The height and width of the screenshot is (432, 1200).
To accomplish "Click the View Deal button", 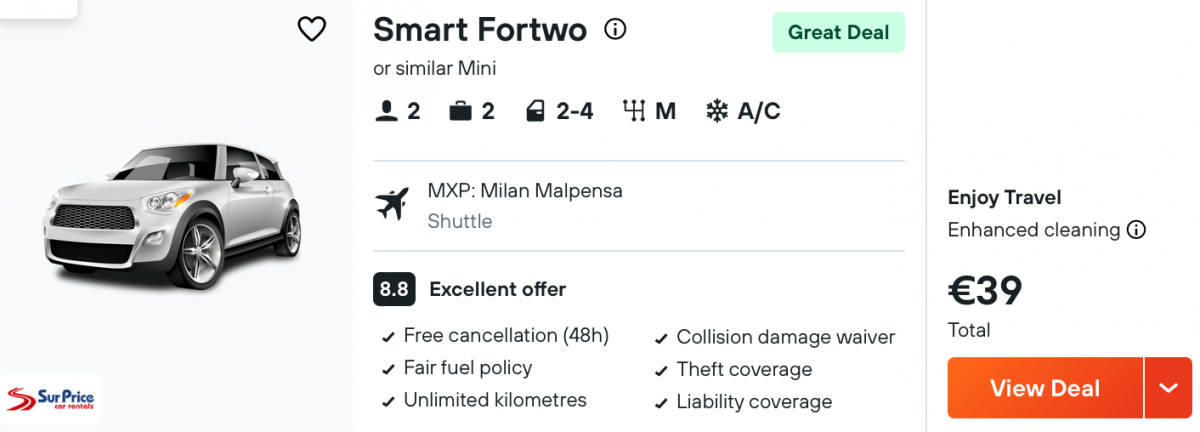I will [x=1045, y=388].
